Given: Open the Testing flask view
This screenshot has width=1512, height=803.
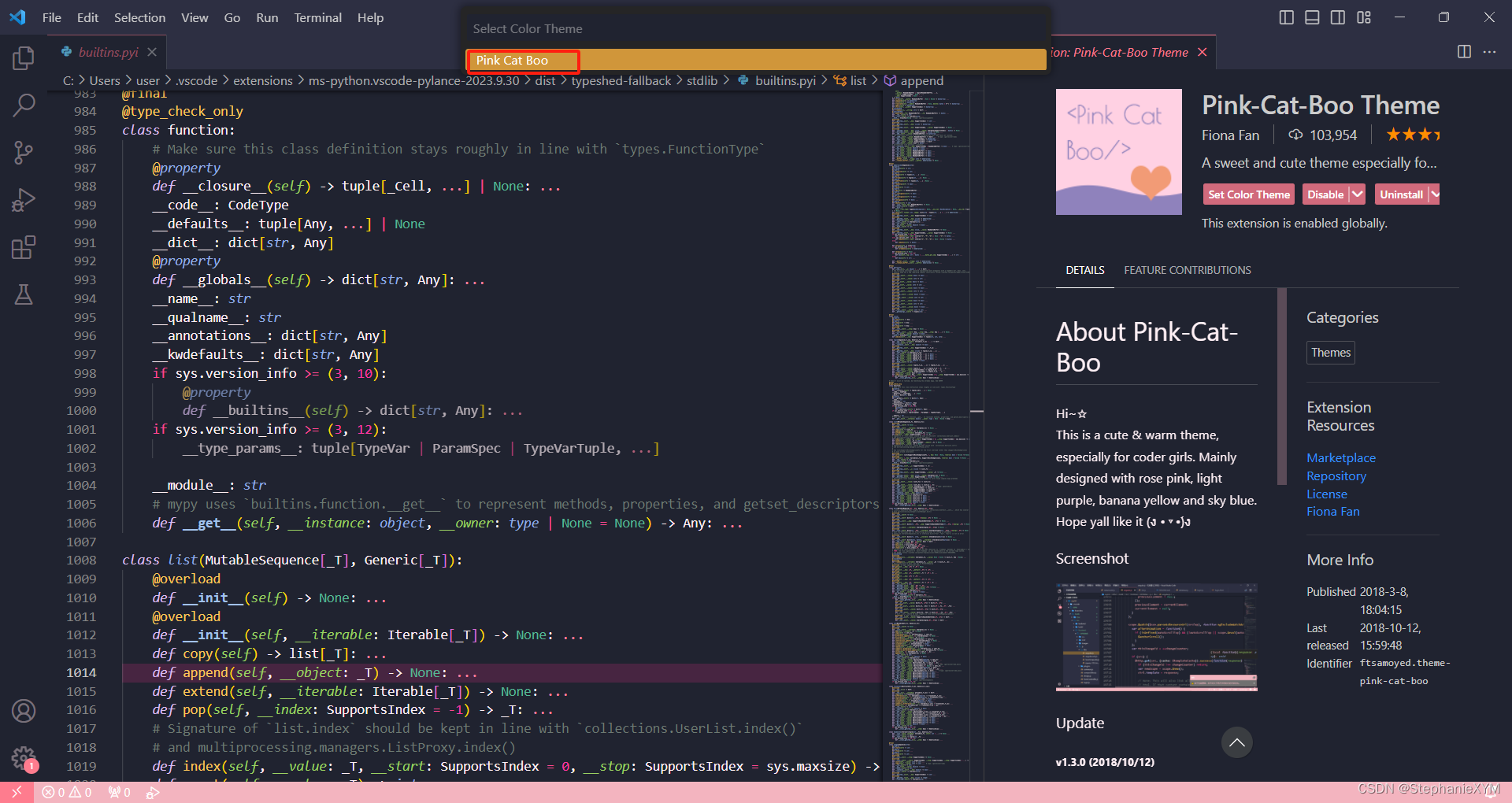Looking at the screenshot, I should (24, 295).
